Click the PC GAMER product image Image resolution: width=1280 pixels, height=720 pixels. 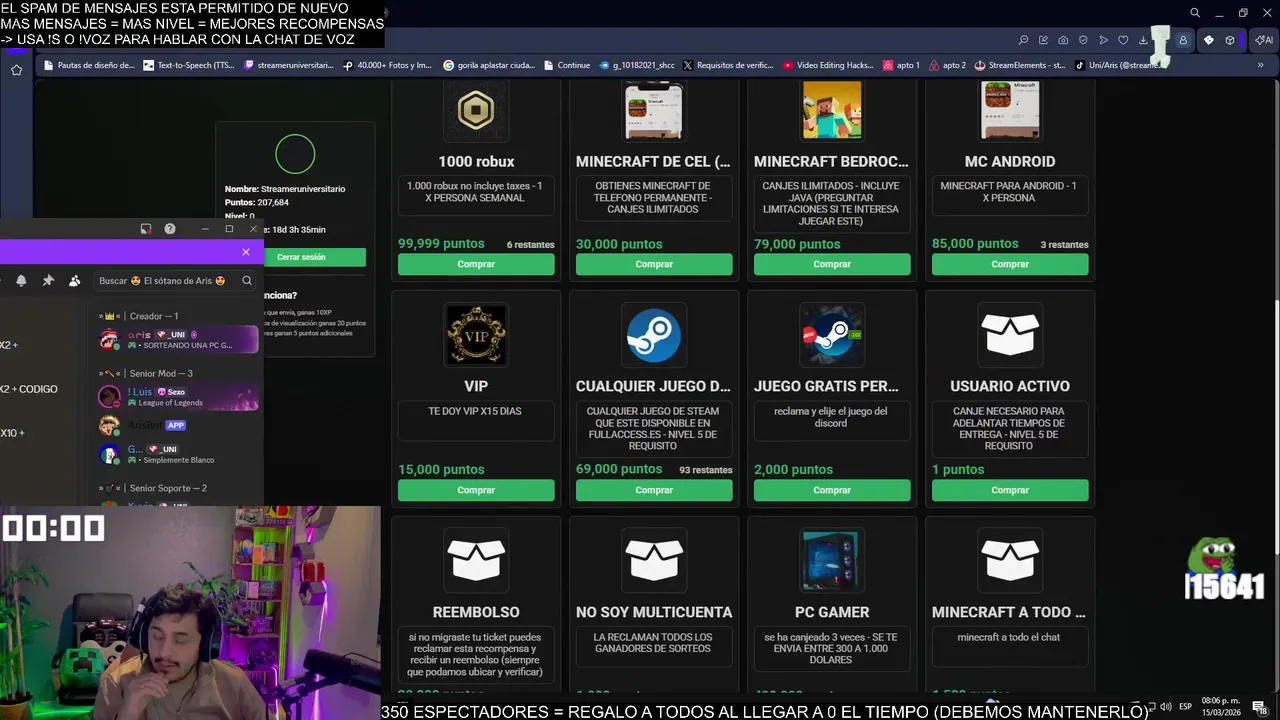pos(832,560)
